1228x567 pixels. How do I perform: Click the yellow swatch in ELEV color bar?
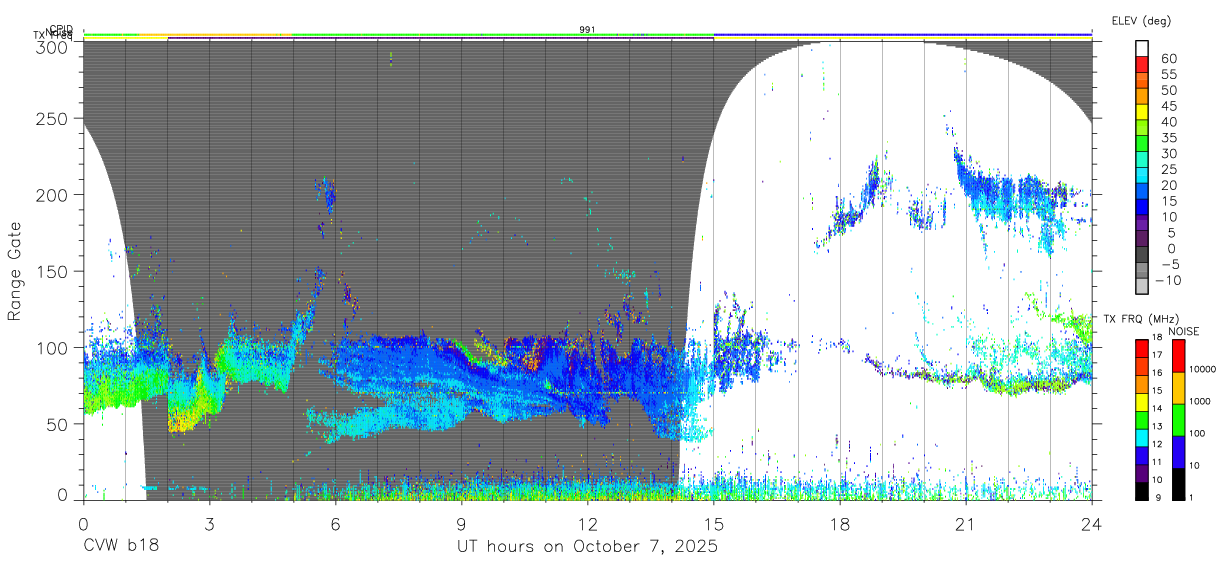(1142, 113)
